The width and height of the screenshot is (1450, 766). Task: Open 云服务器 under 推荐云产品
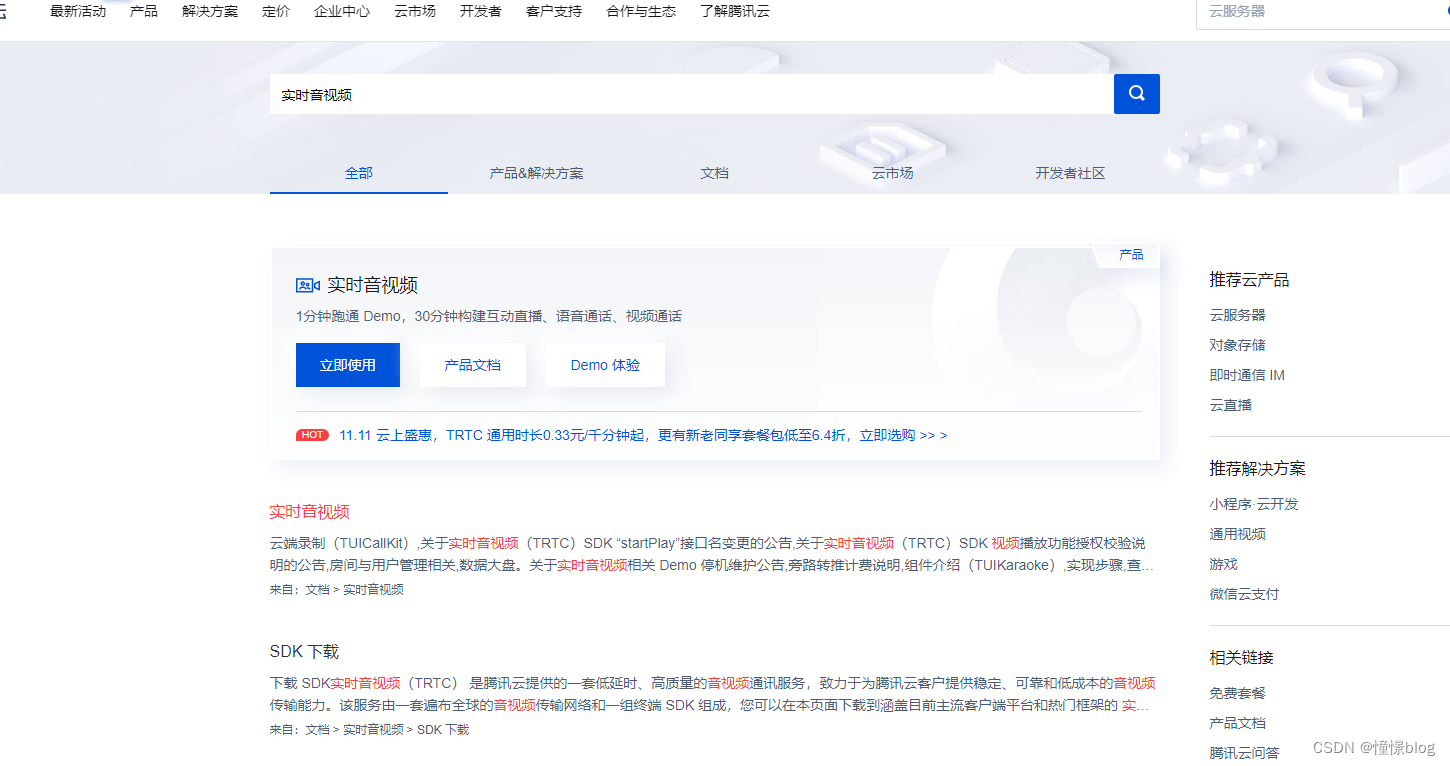[x=1237, y=314]
